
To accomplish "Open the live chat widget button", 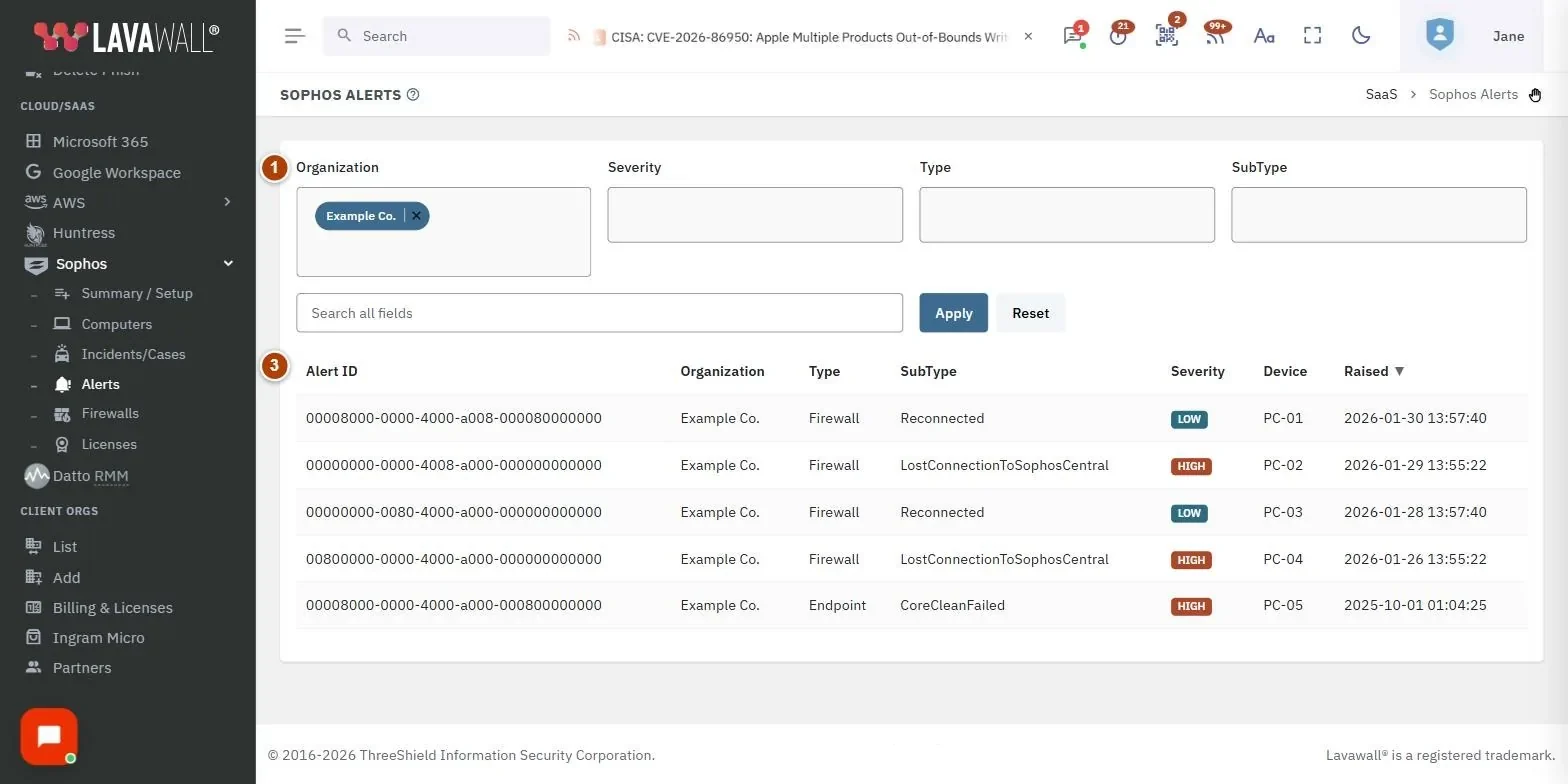I will coord(49,737).
